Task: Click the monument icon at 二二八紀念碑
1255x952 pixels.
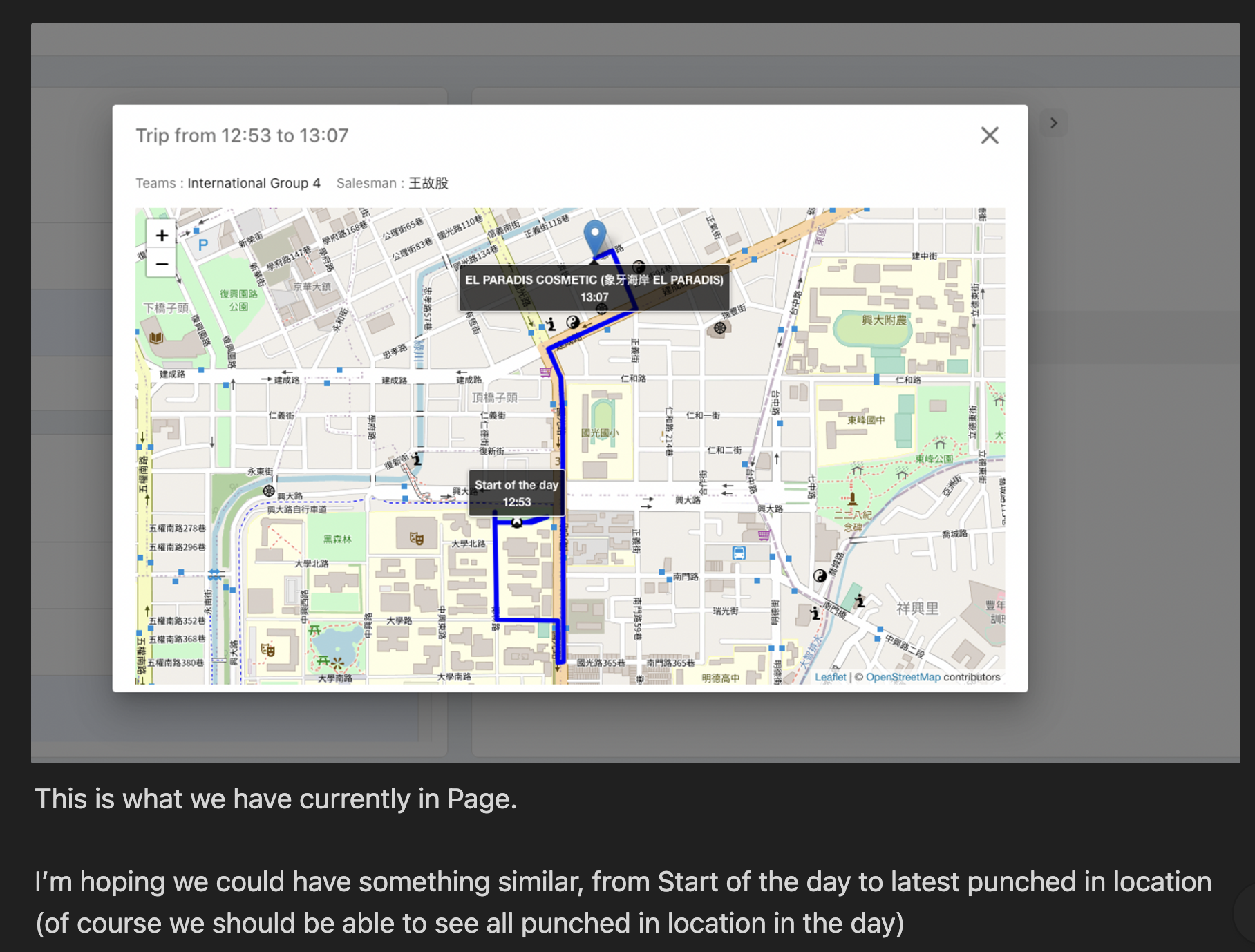Action: click(853, 498)
